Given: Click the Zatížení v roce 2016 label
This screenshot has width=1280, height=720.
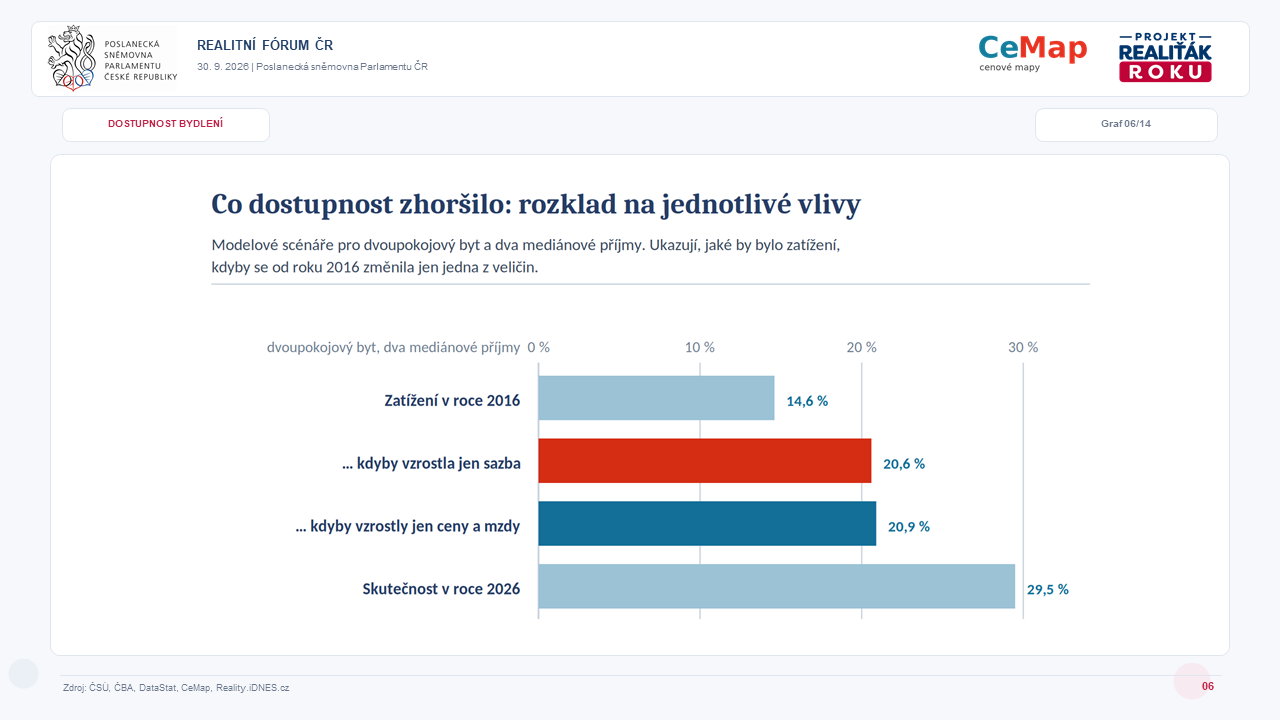Looking at the screenshot, I should pyautogui.click(x=452, y=400).
